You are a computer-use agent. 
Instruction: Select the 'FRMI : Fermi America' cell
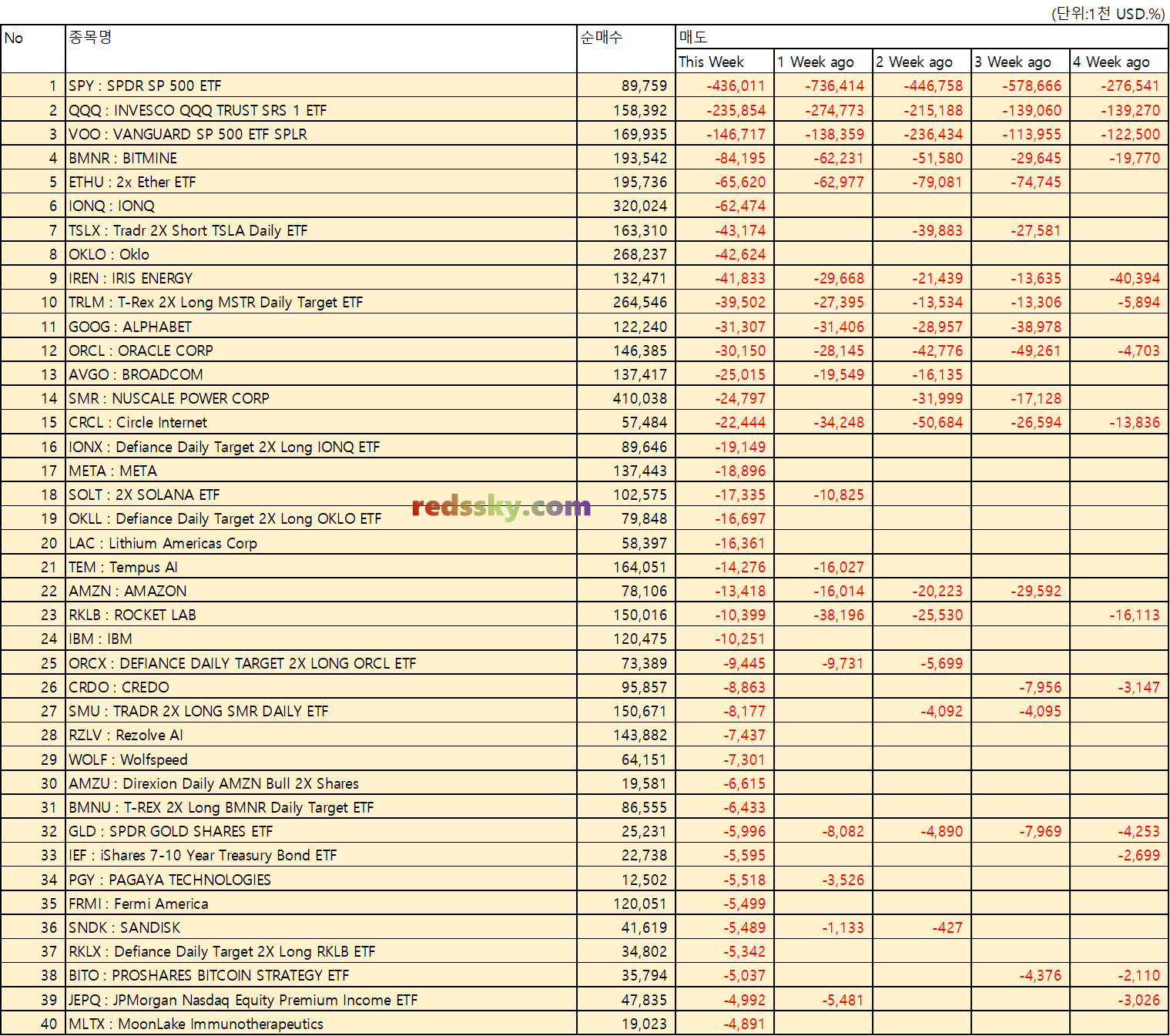tap(321, 904)
